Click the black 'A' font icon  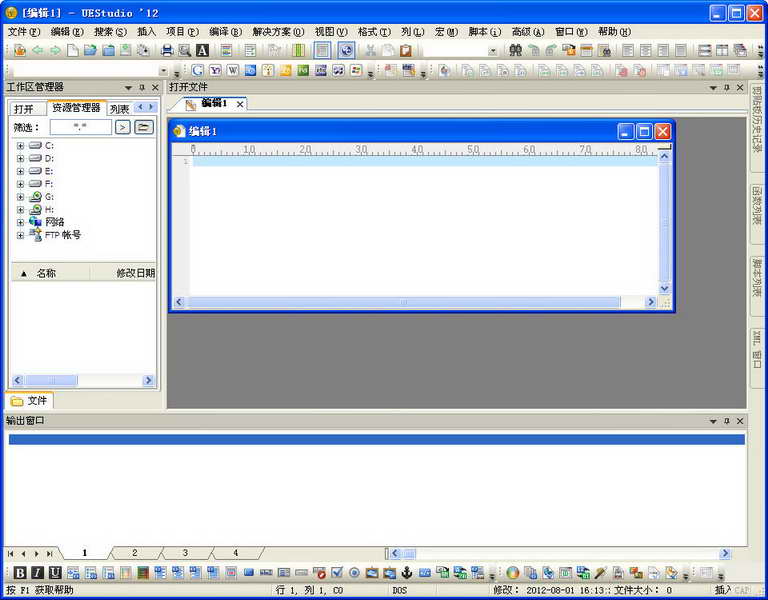tap(202, 50)
